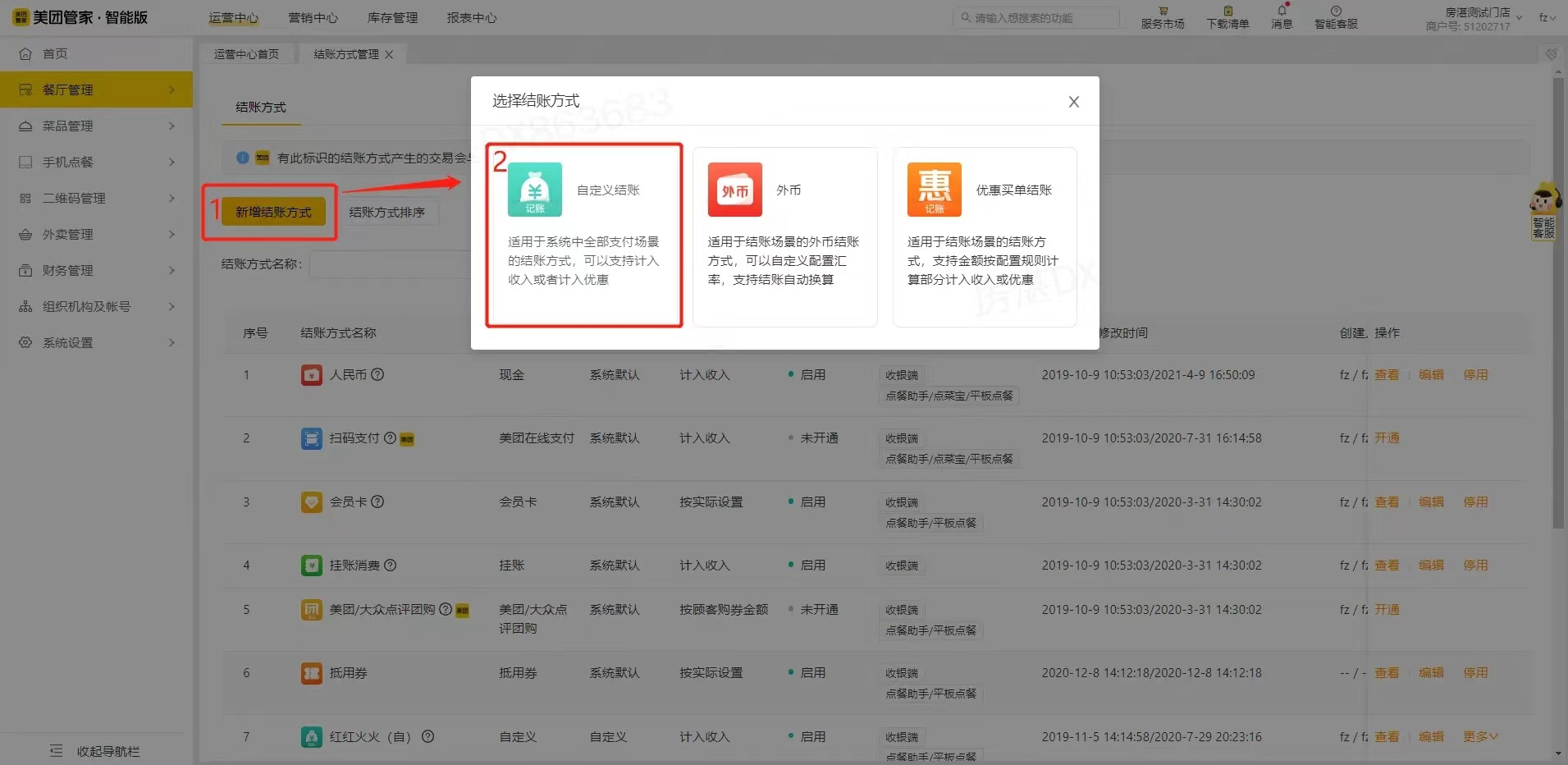
Task: Click the floating 智能客服 mascot
Action: tap(1543, 210)
